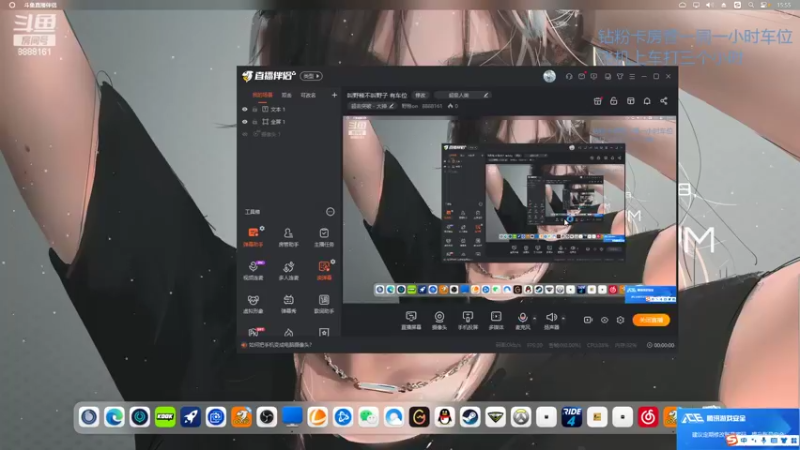Toggle the preview eye icon near settings
The image size is (800, 450).
tap(605, 320)
